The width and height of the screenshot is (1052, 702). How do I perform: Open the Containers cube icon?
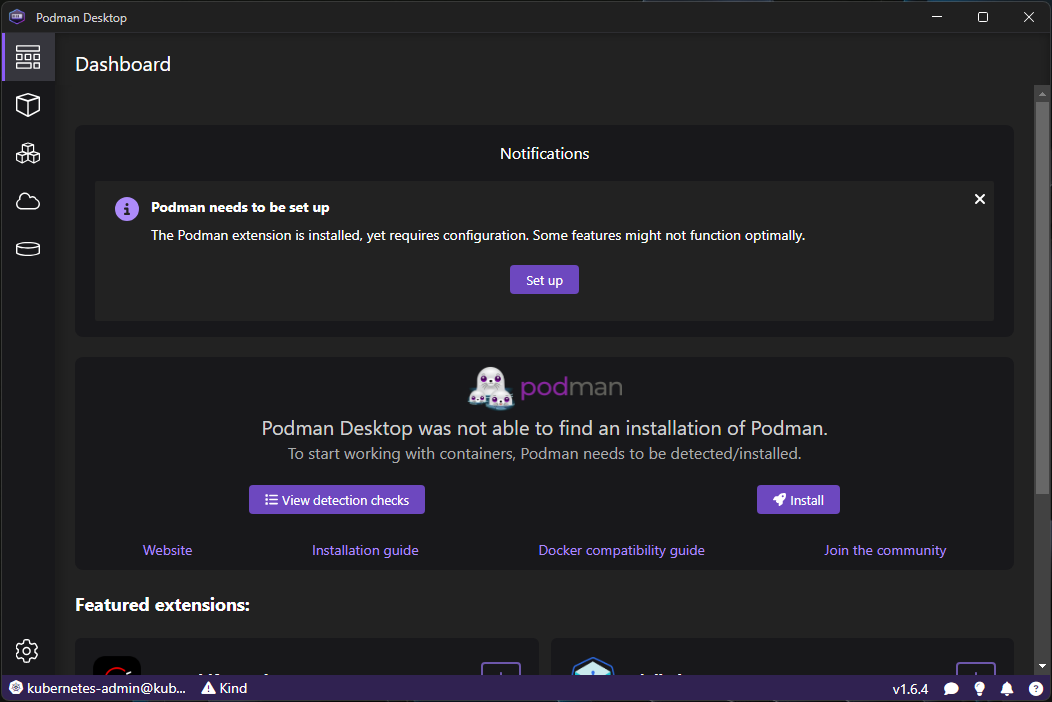[x=28, y=105]
